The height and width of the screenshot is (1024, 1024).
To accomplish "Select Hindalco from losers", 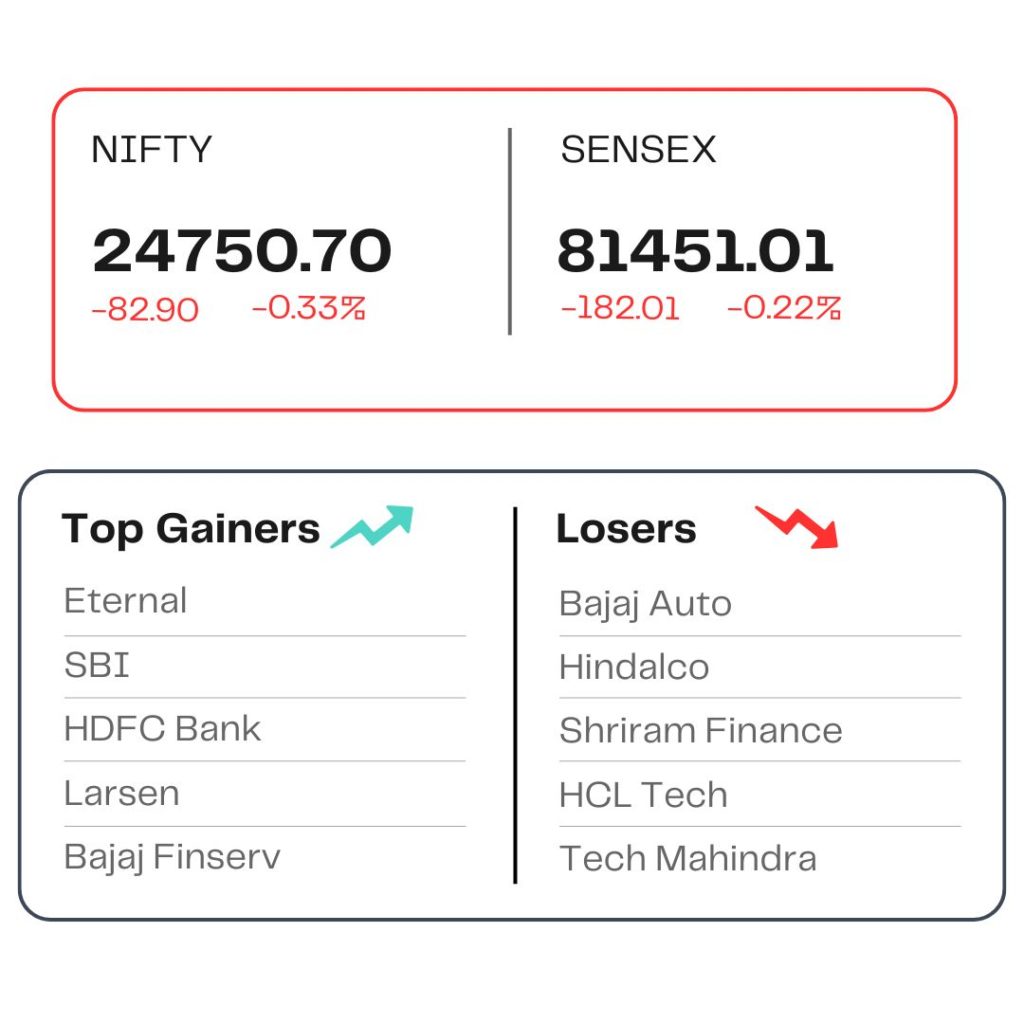I will 634,667.
